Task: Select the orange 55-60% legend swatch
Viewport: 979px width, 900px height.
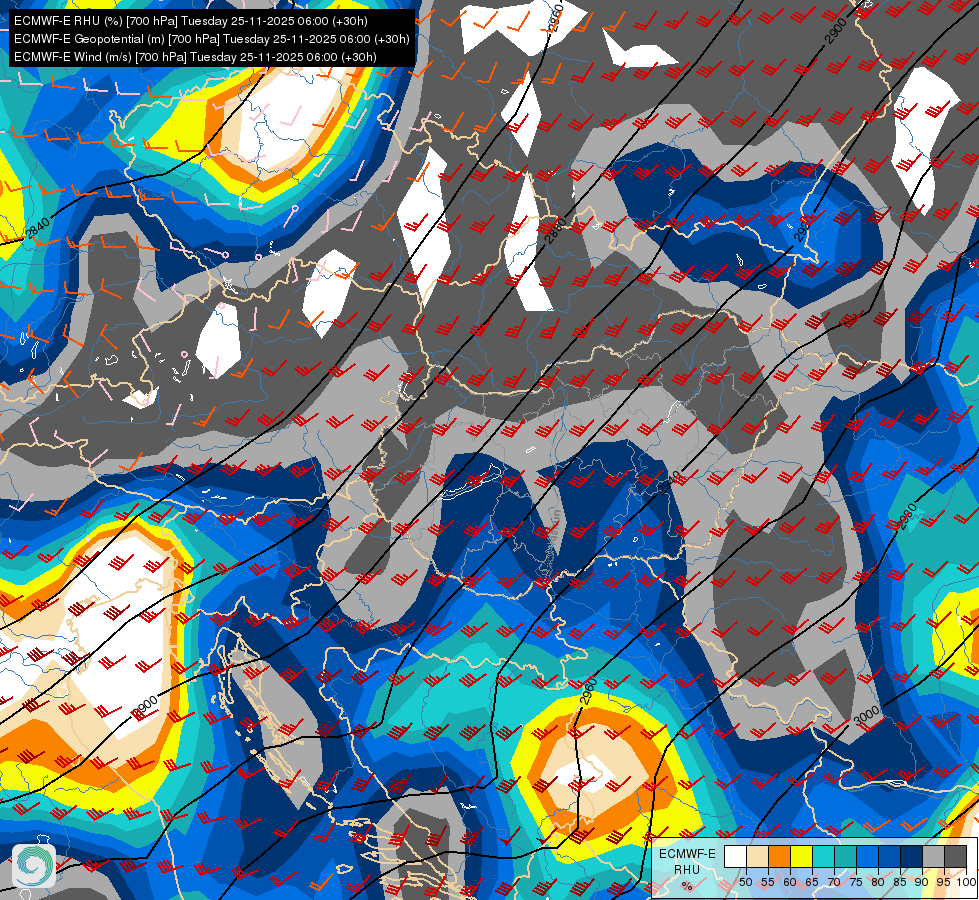Action: (x=779, y=856)
